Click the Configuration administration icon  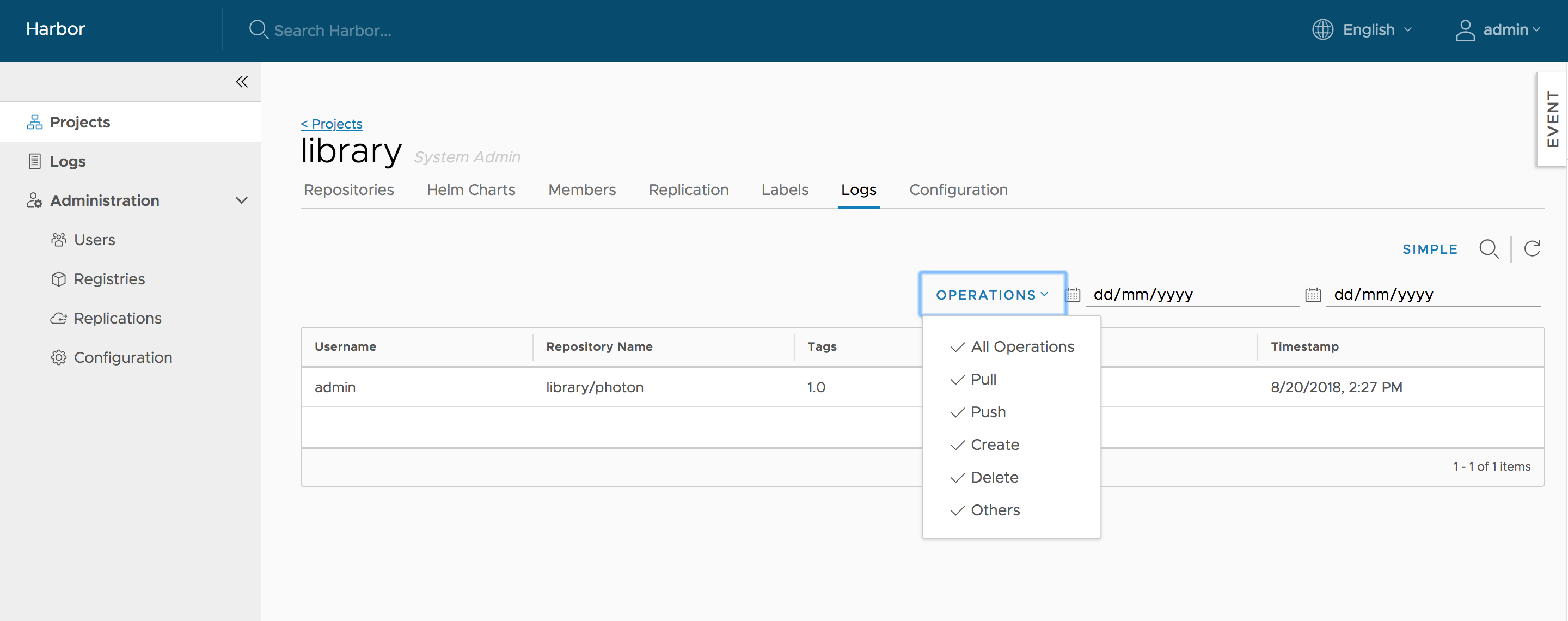point(58,356)
